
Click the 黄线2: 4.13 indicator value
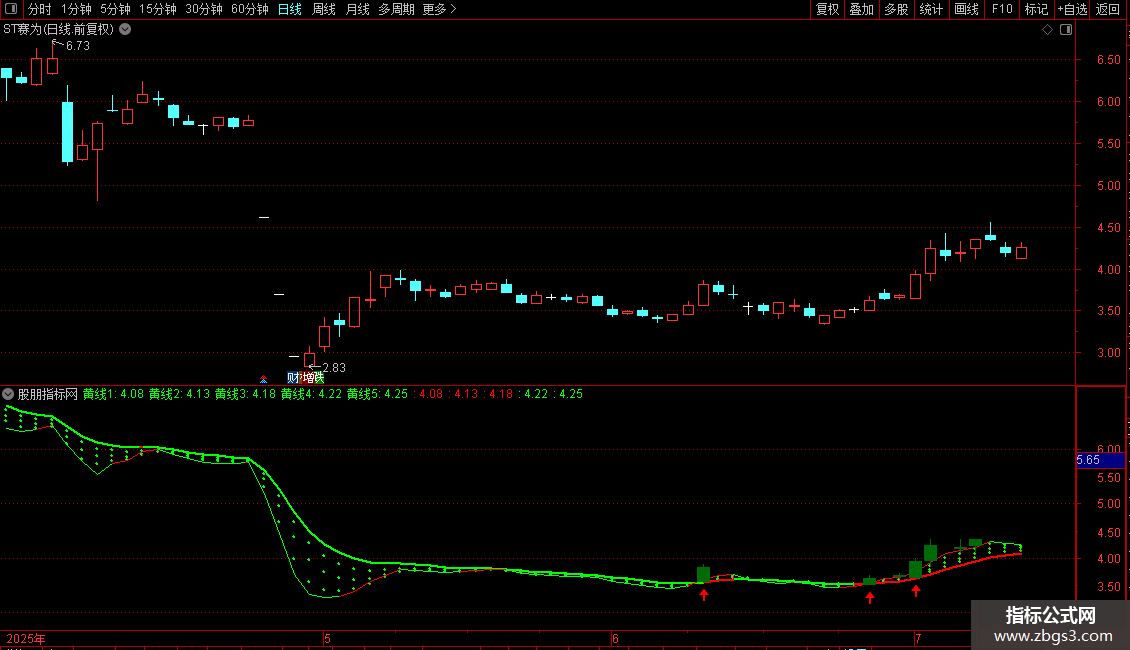(179, 394)
